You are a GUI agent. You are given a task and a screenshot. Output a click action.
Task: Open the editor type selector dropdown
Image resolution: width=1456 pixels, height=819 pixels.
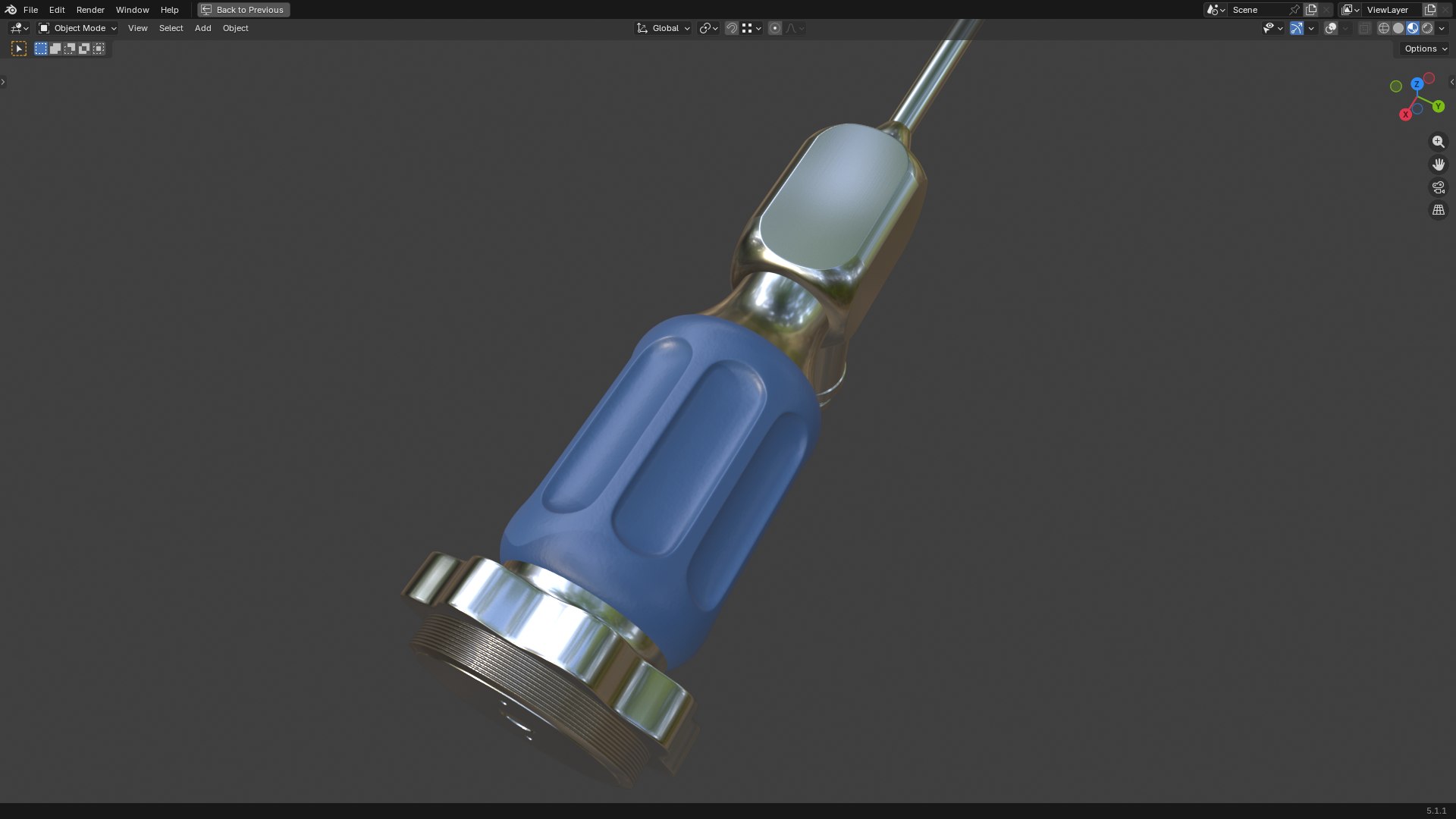tap(19, 28)
